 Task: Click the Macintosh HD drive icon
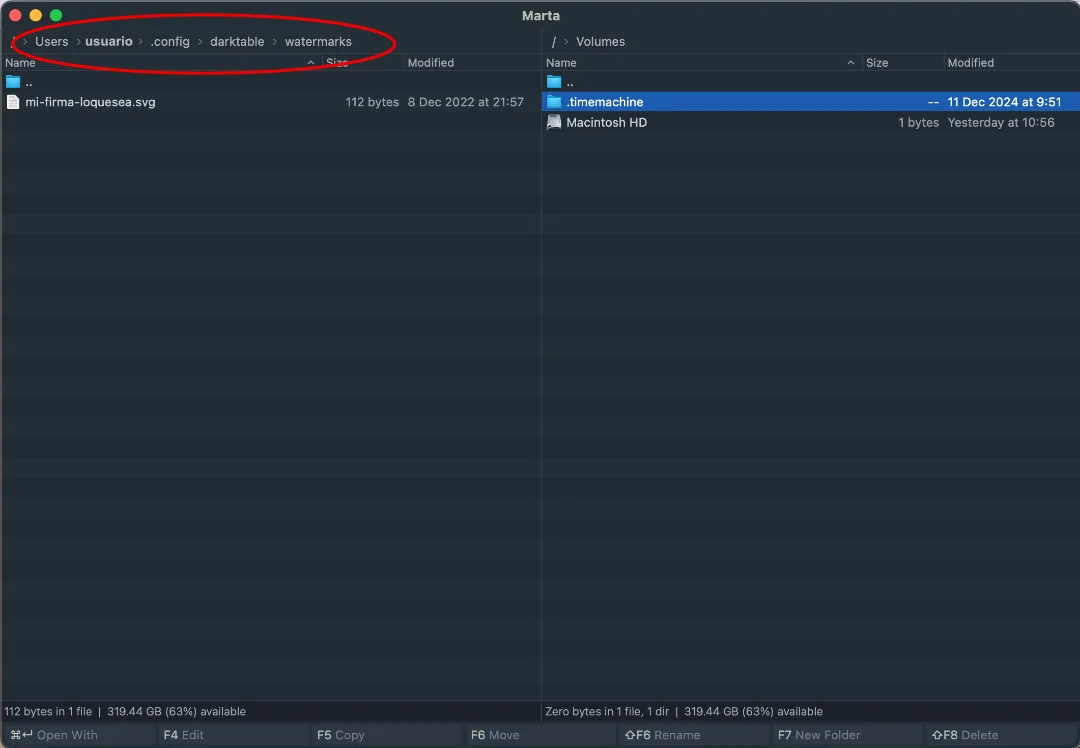point(554,123)
